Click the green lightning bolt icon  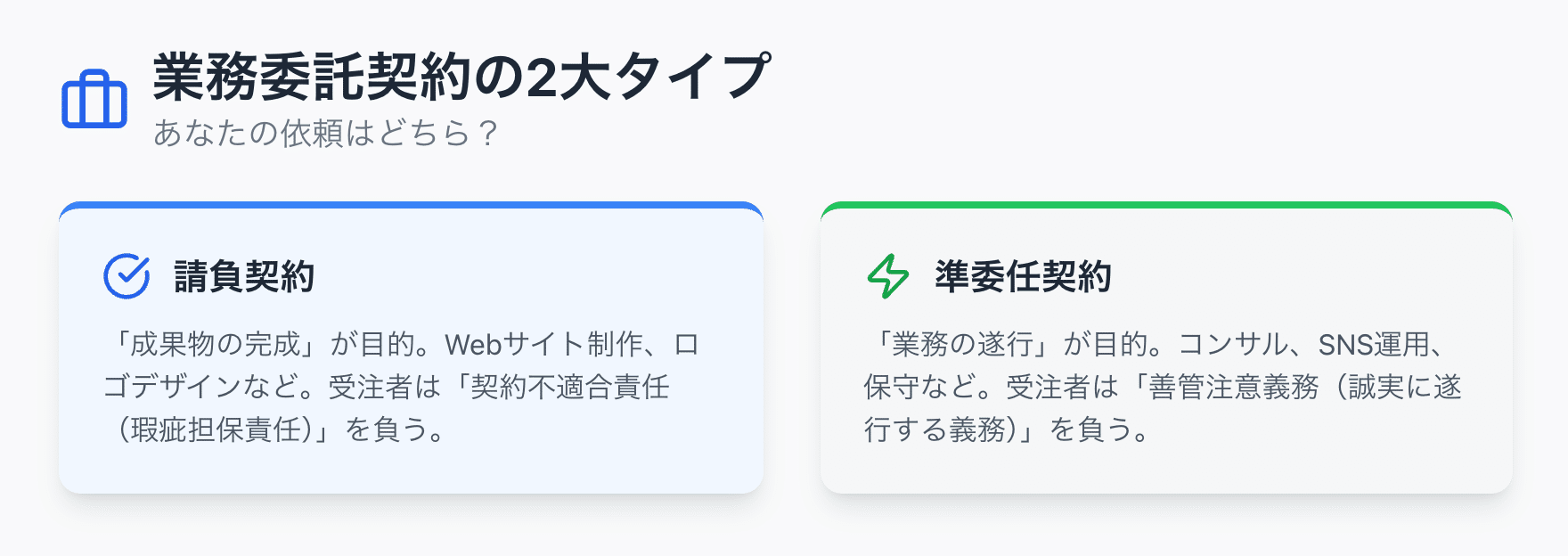[888, 276]
